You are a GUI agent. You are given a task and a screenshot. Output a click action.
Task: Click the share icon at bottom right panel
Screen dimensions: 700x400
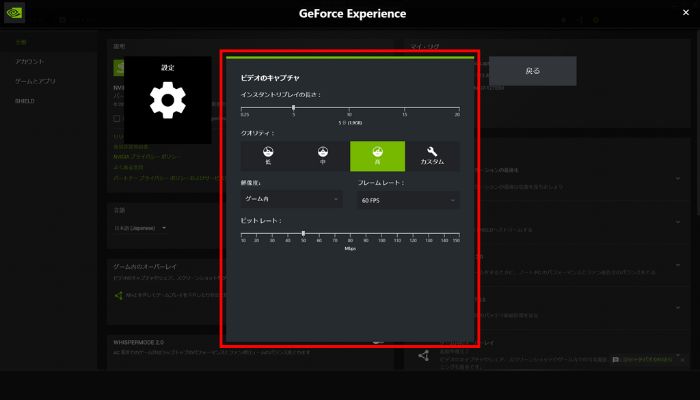(x=423, y=356)
